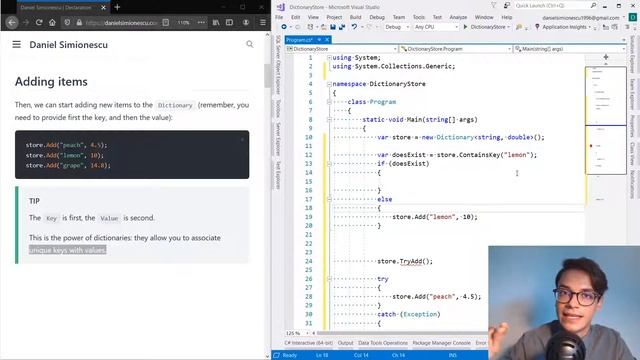Toggle the Firefox sidebar icon

229,22
